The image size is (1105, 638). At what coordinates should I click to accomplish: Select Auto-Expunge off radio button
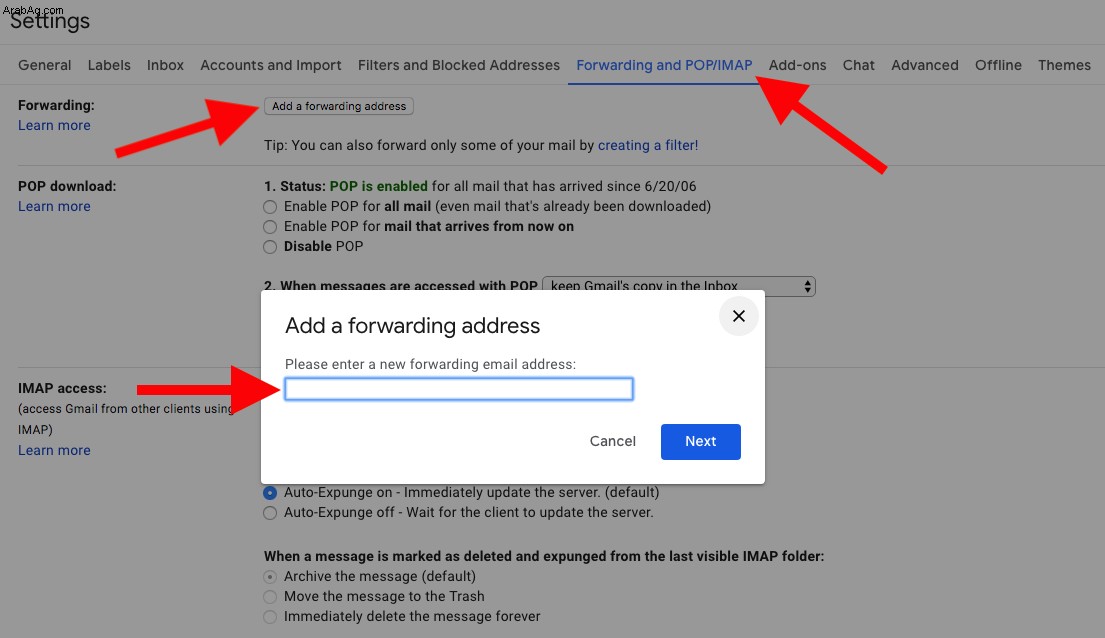[x=270, y=513]
